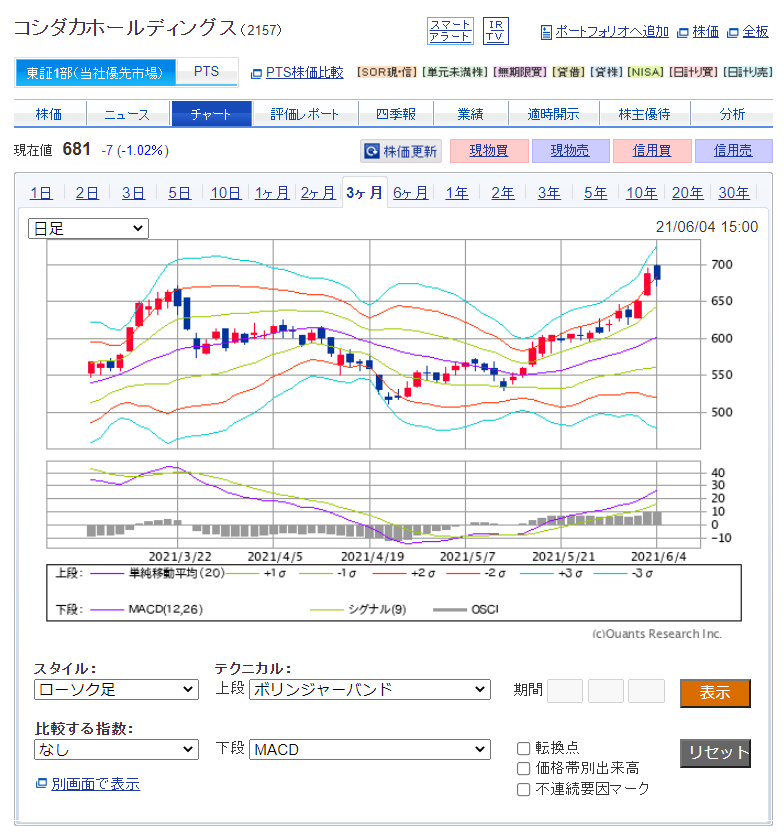Go to the 株価 tab

49,114
